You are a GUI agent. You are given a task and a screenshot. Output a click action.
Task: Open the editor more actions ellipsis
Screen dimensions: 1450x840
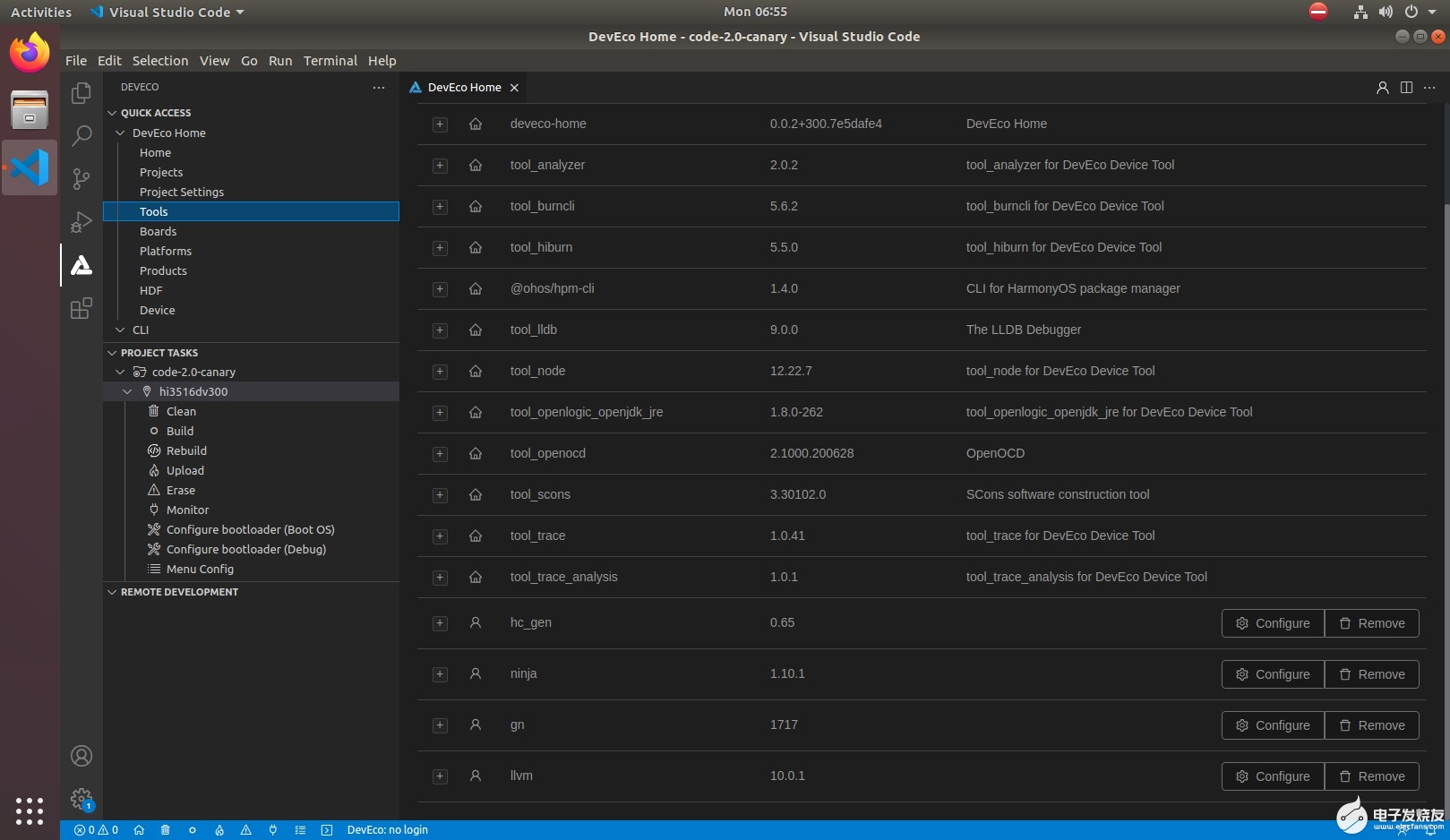pos(1429,88)
